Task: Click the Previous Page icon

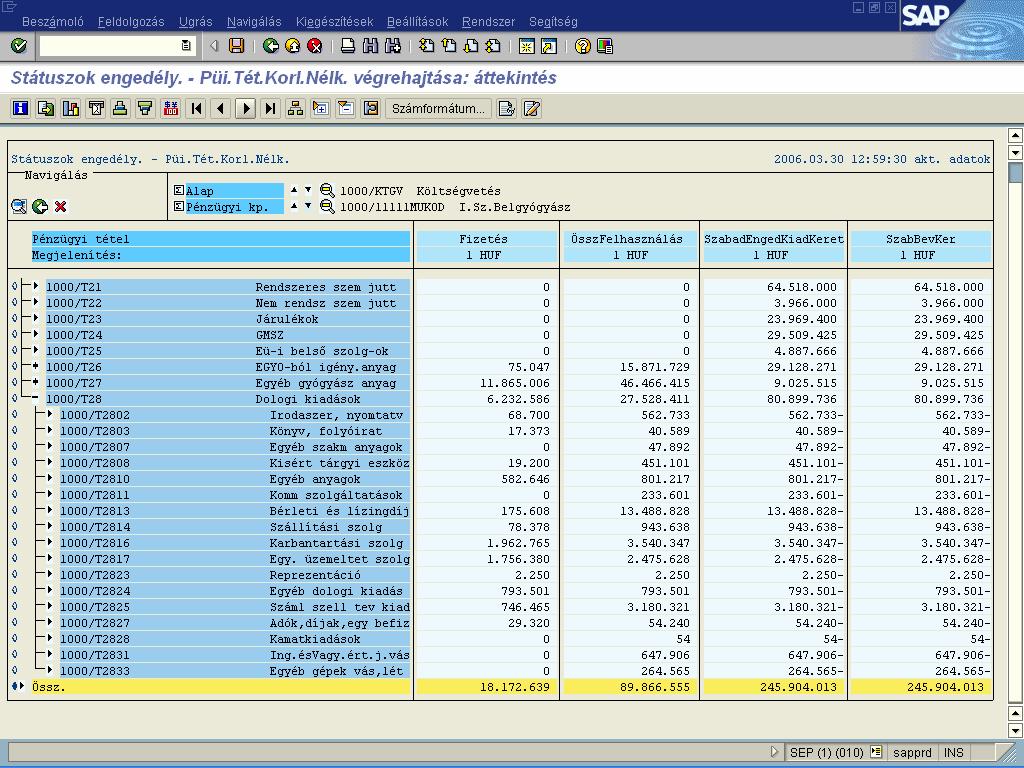Action: (449, 46)
